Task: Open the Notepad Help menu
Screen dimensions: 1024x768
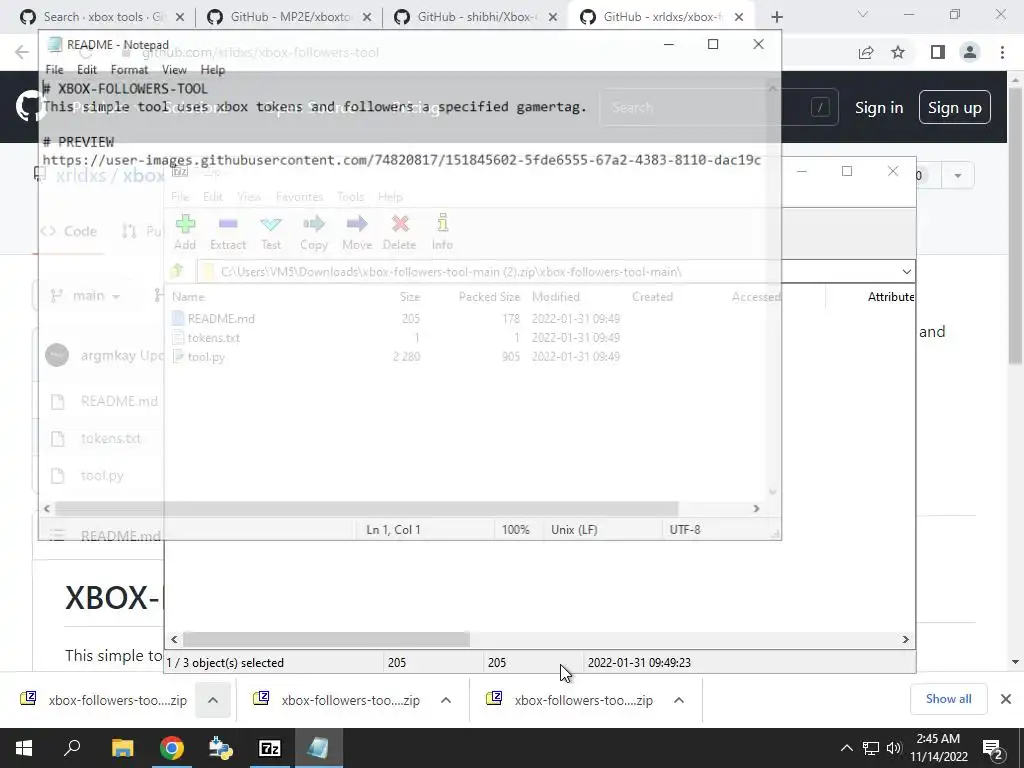Action: pyautogui.click(x=212, y=70)
